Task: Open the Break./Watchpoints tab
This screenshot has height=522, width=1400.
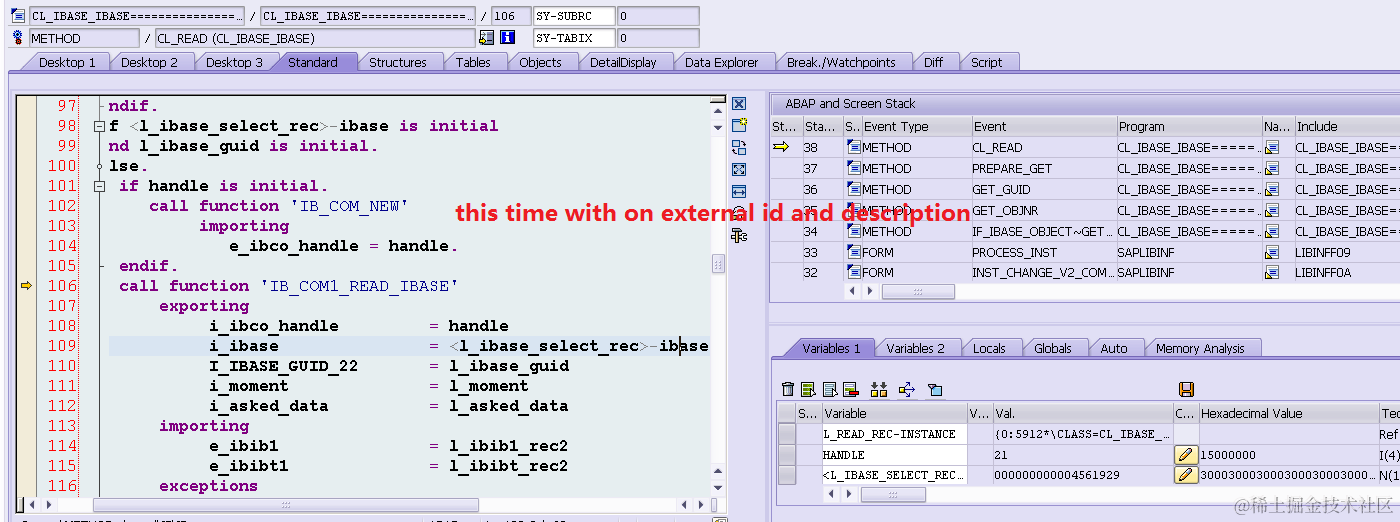Action: pos(841,62)
